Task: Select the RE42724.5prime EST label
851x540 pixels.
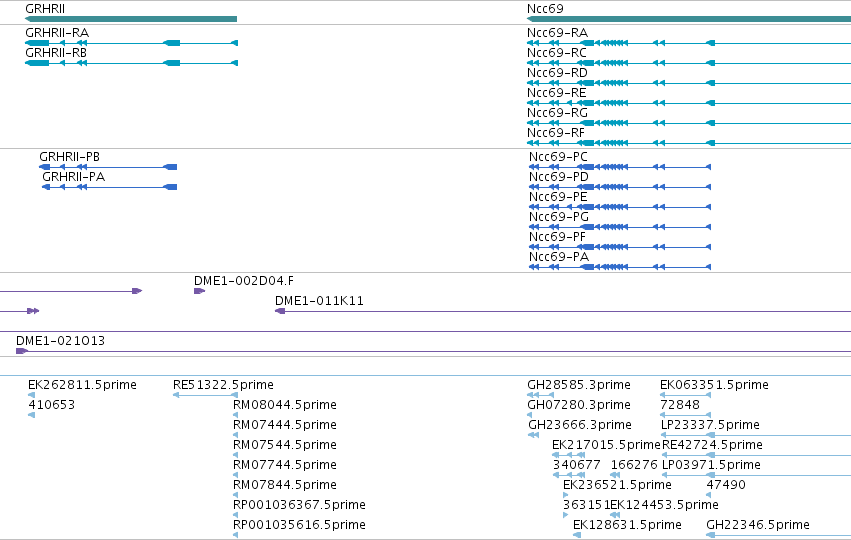Action: coord(712,445)
